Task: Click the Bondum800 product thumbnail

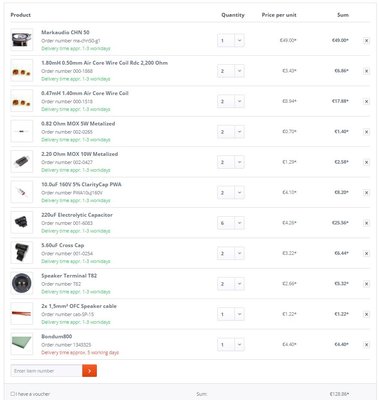Action: 22,344
